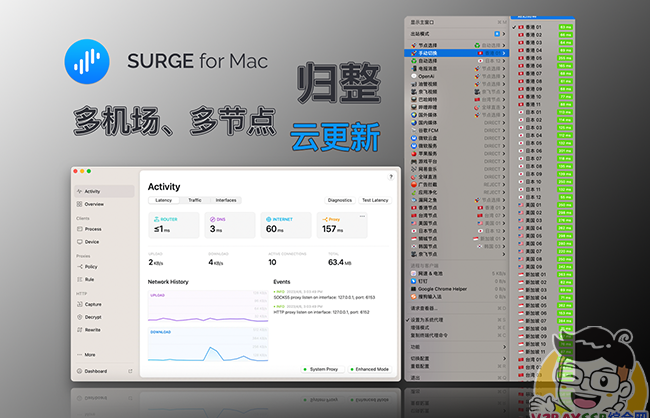Click the Test Latency button
This screenshot has height=418, width=650.
pyautogui.click(x=375, y=200)
